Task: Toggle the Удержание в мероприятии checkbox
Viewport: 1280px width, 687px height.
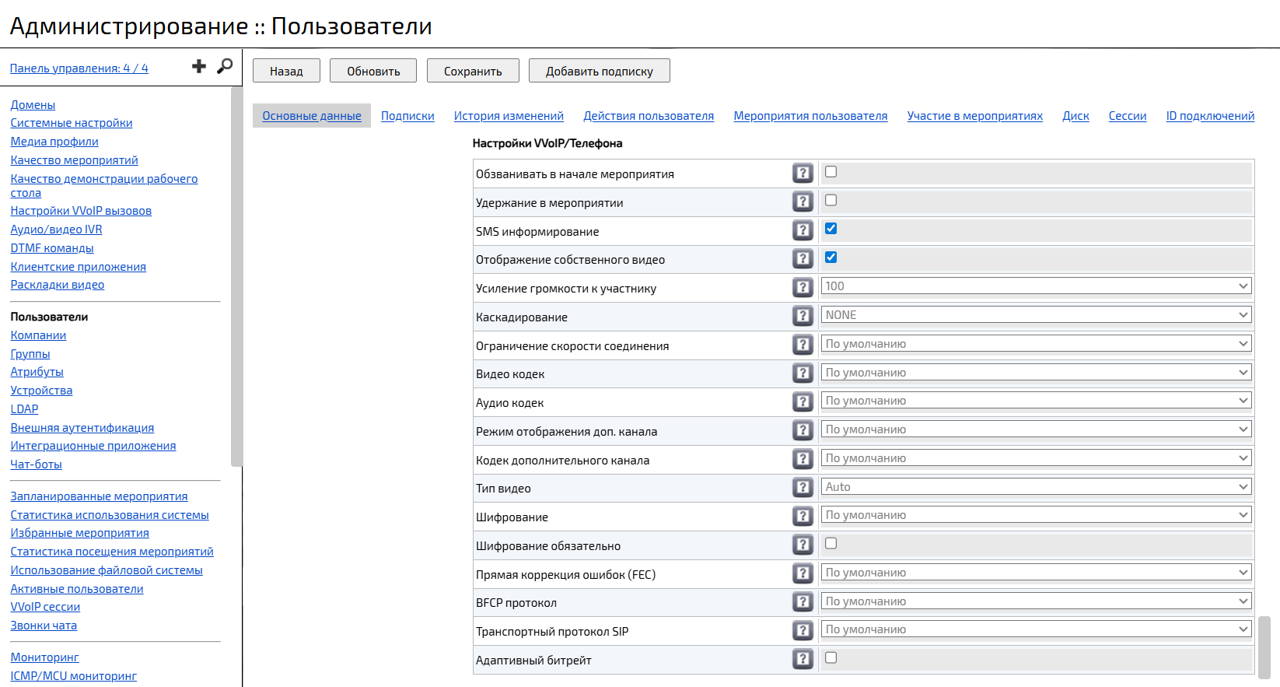Action: point(831,200)
